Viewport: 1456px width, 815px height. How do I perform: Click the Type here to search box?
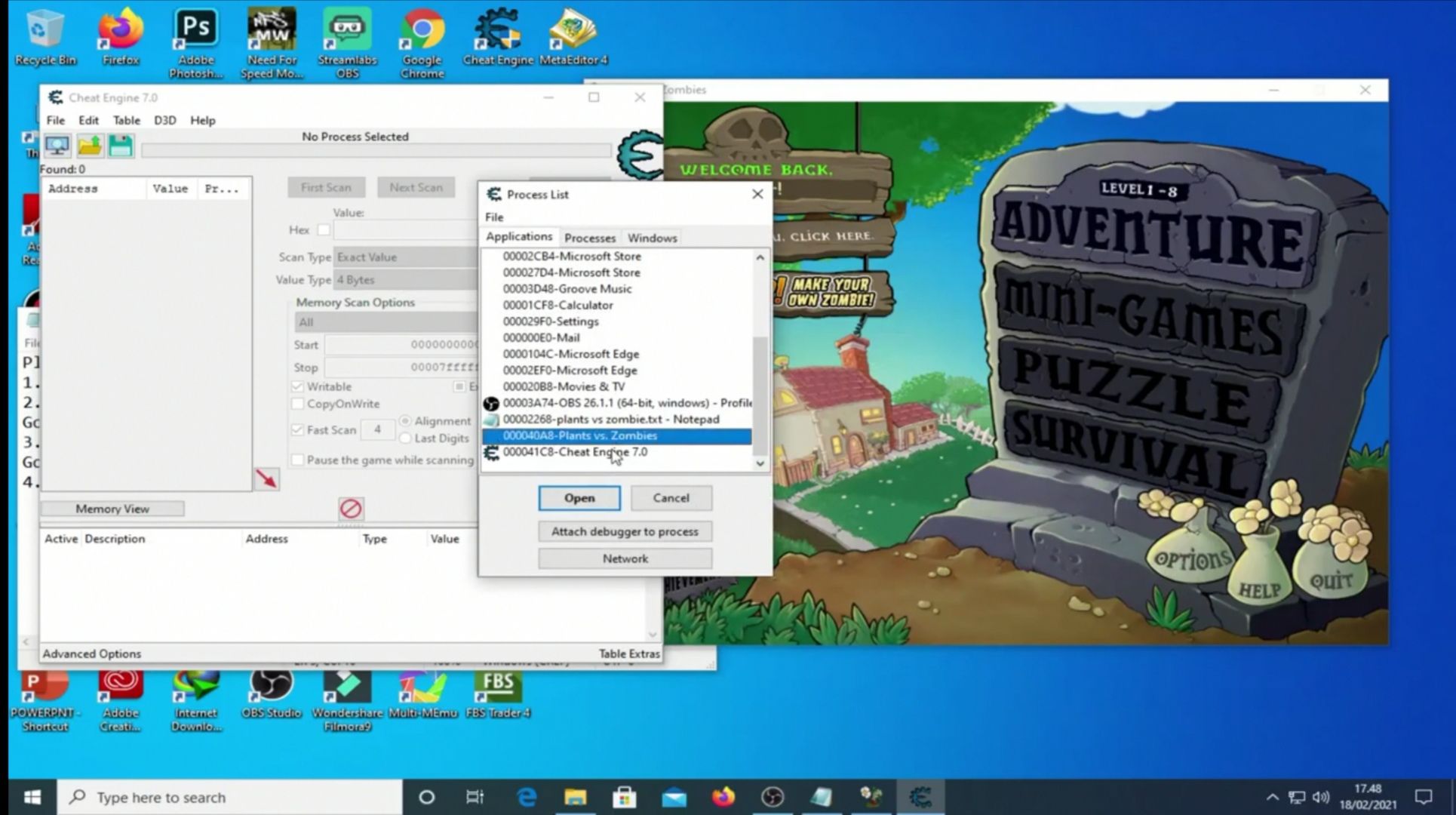[230, 797]
